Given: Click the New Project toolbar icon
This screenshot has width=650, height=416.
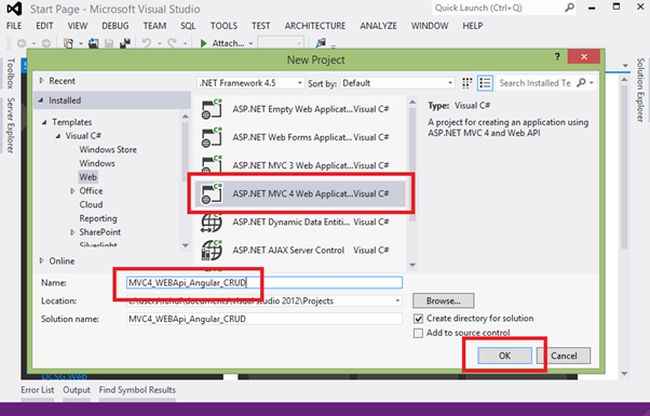Looking at the screenshot, I should 68,43.
